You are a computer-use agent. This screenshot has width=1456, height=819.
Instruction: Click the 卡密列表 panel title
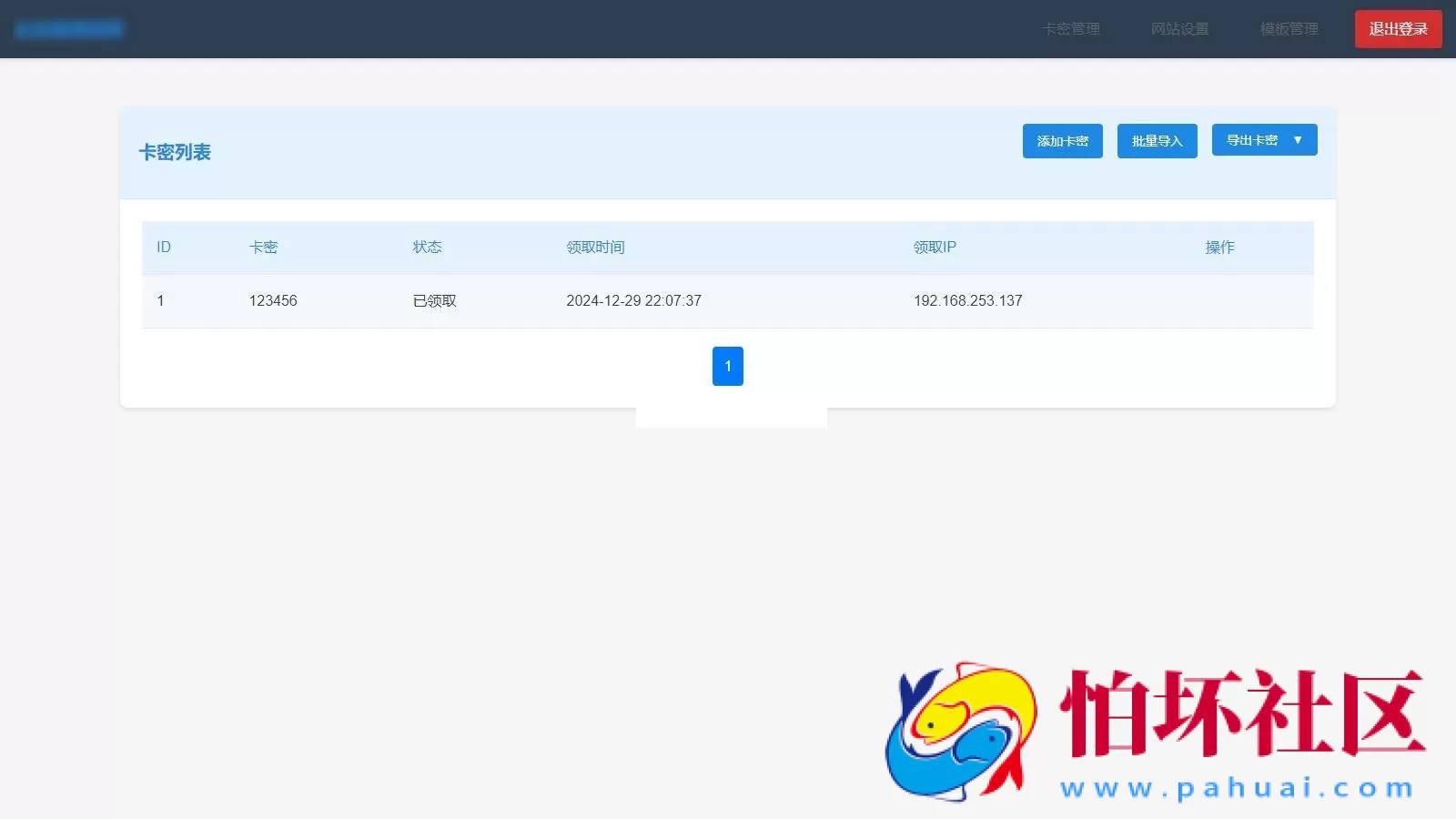175,153
